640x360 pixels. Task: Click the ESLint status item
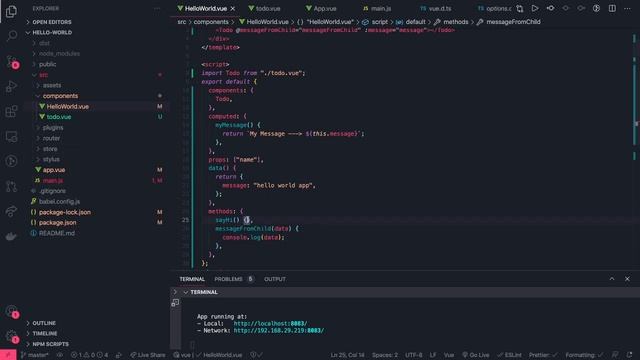[x=509, y=355]
